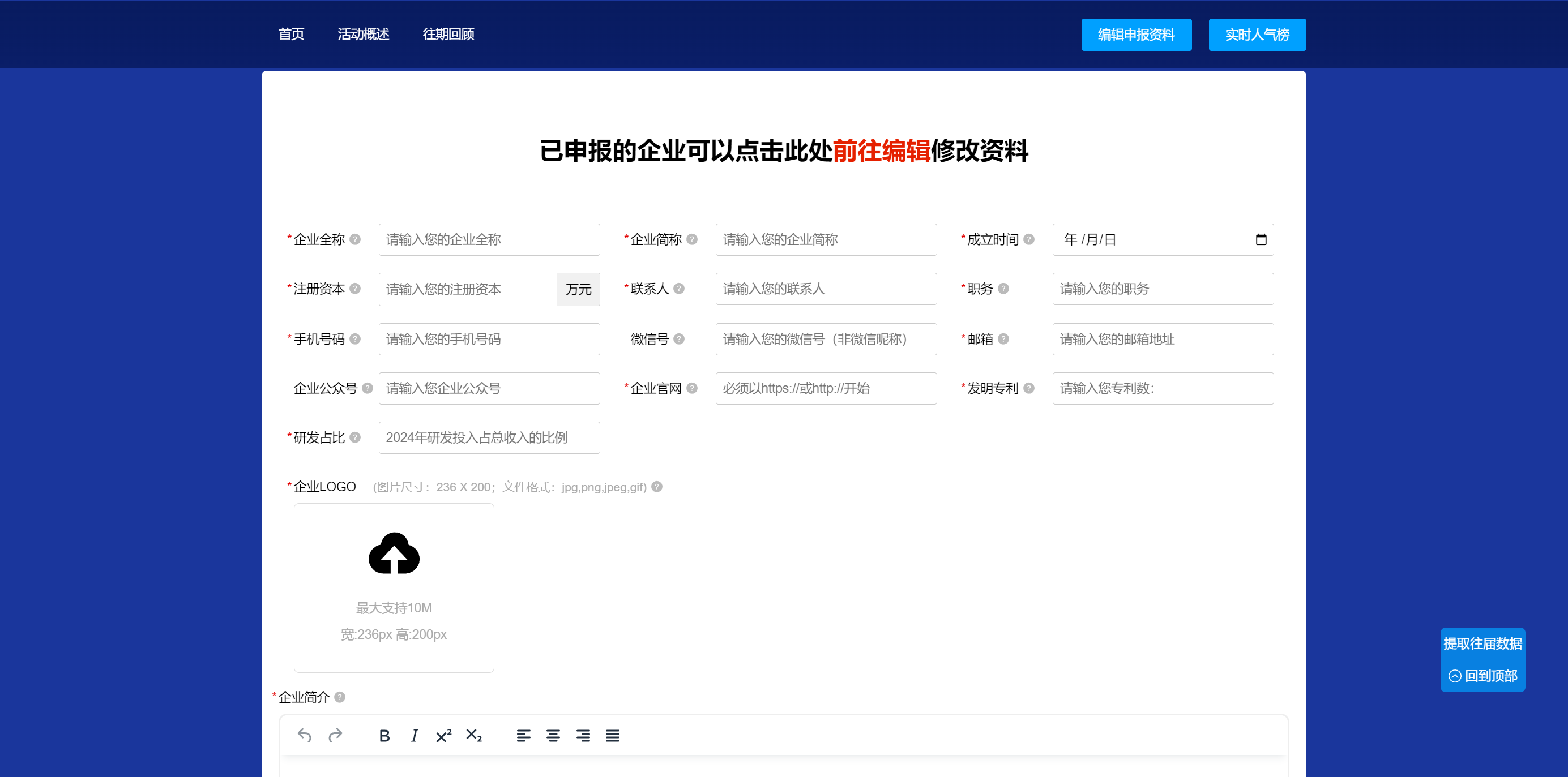Focus the 邮箱 input field
The width and height of the screenshot is (1568, 777).
[x=1163, y=340]
